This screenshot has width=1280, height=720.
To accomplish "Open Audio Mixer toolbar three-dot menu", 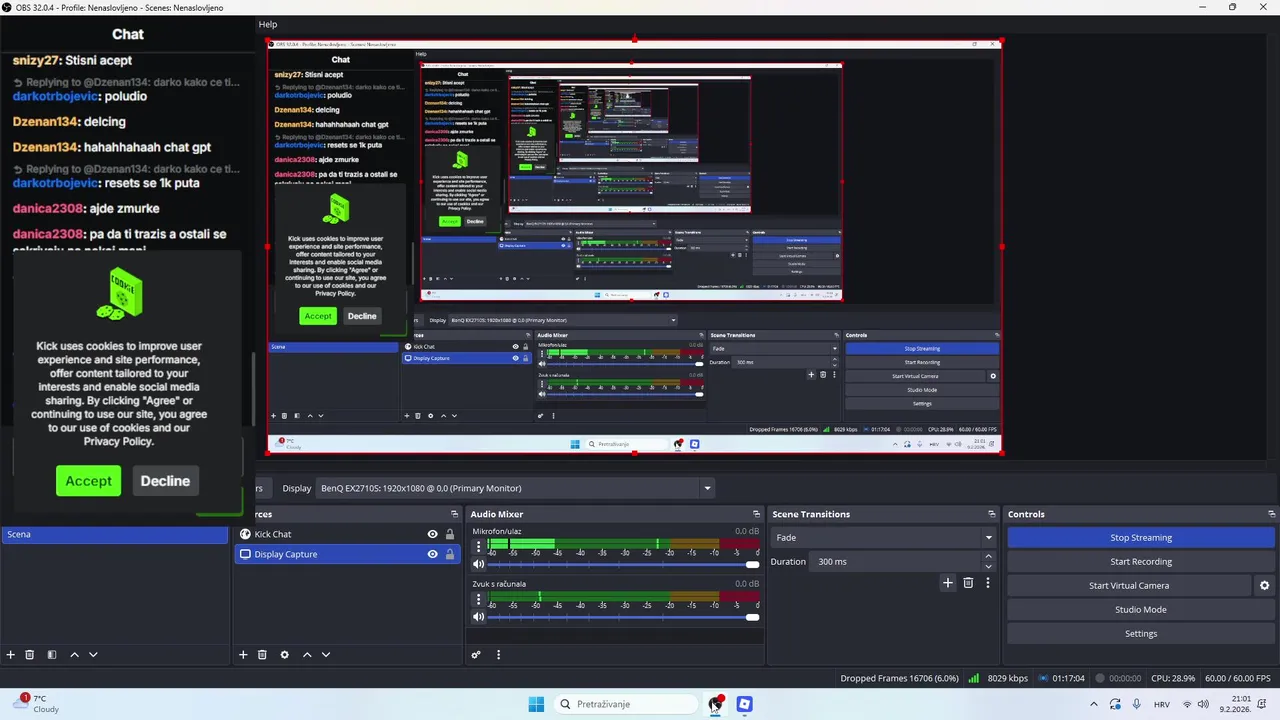I will pos(498,655).
